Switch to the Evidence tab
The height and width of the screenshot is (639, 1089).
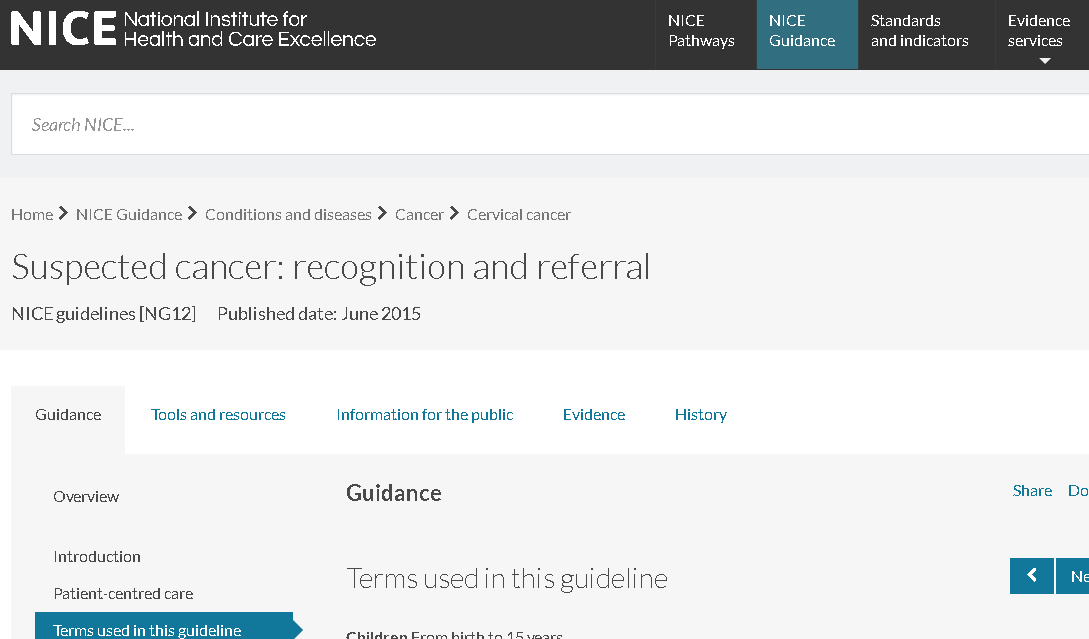pyautogui.click(x=594, y=415)
